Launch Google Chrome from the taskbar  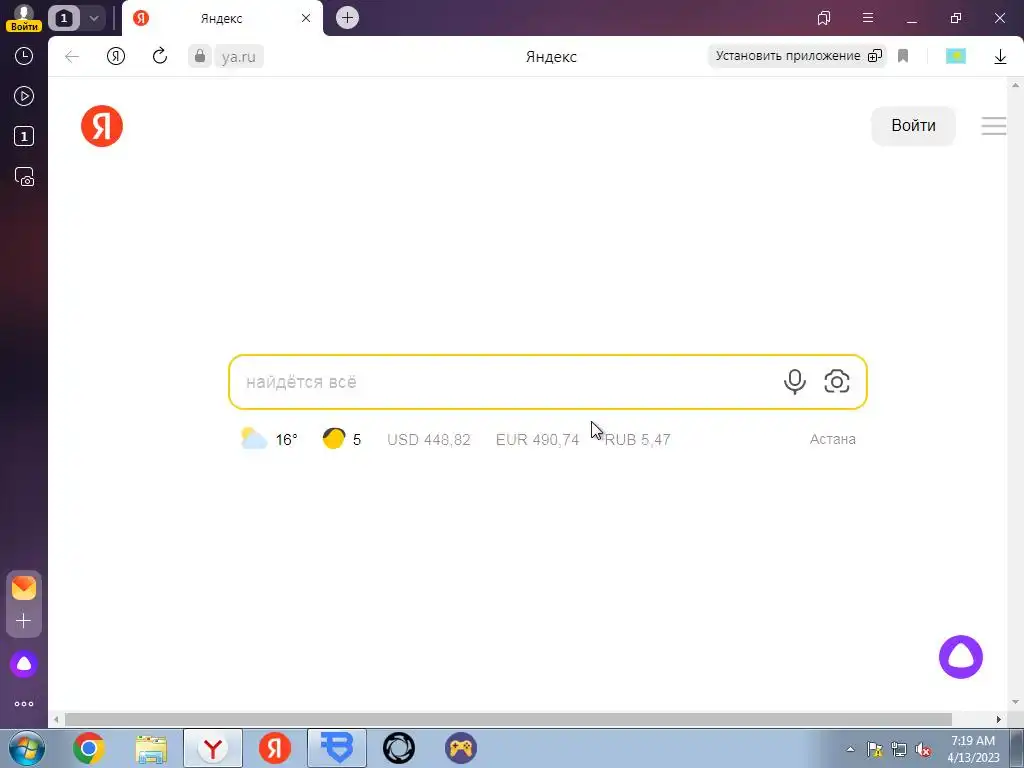pyautogui.click(x=89, y=748)
